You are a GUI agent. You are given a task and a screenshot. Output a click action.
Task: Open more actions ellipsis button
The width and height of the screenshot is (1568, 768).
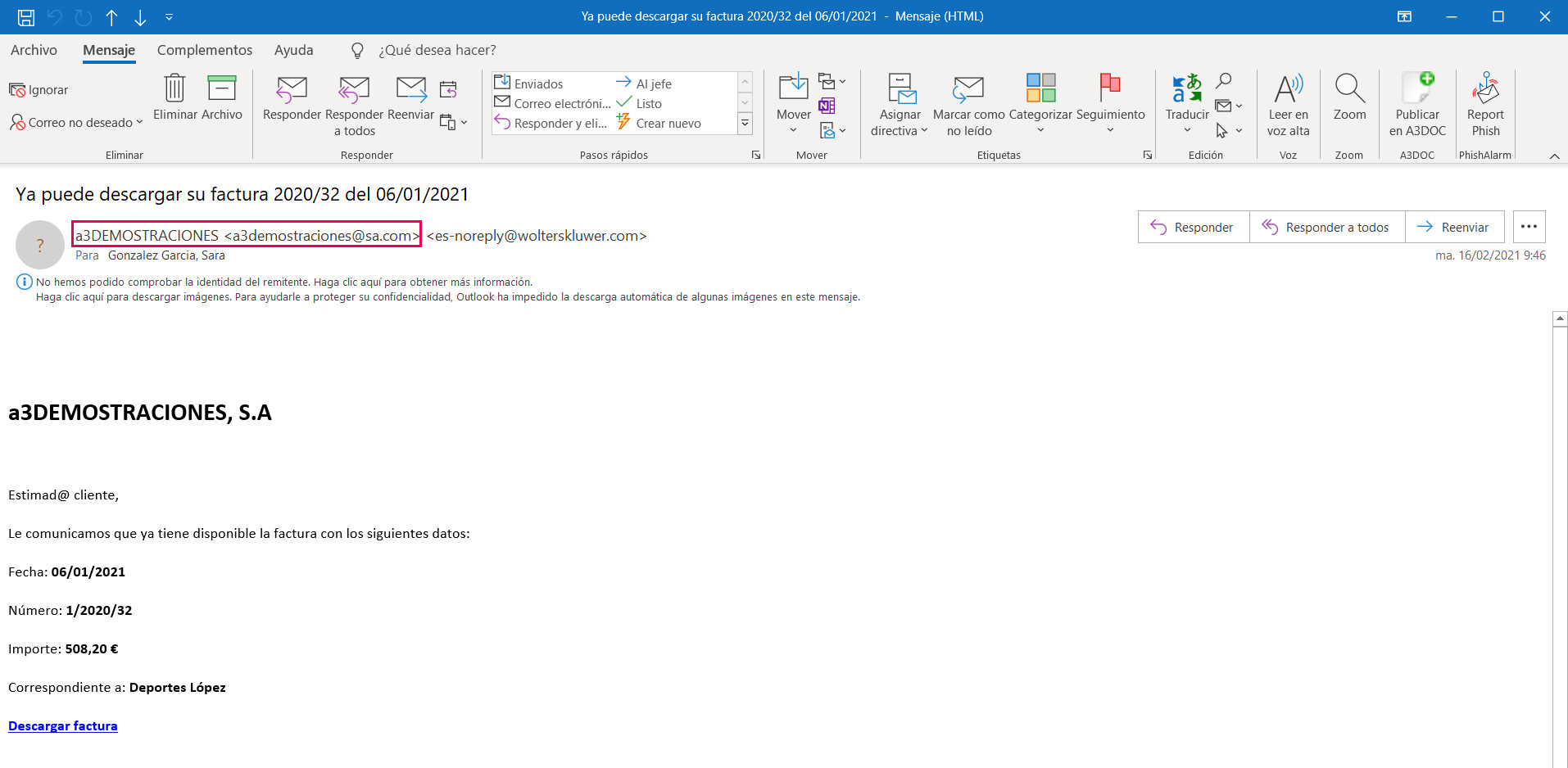click(1529, 227)
